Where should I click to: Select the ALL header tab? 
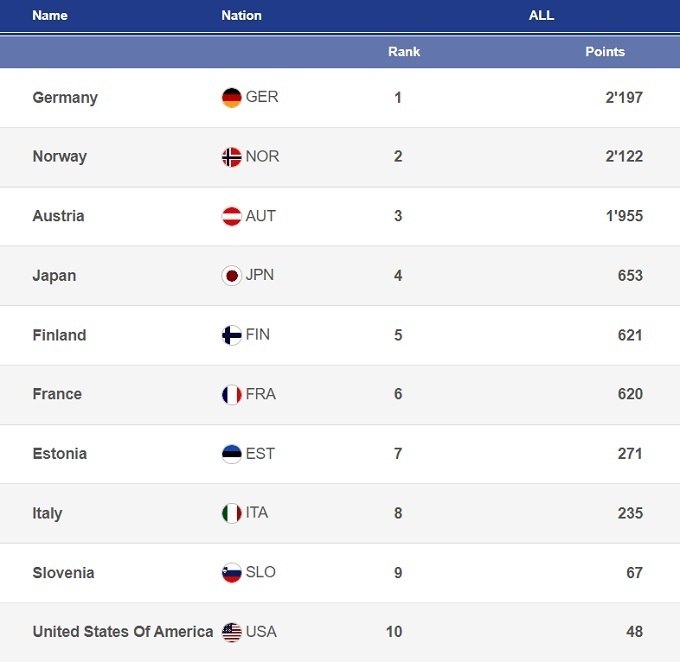[x=541, y=16]
